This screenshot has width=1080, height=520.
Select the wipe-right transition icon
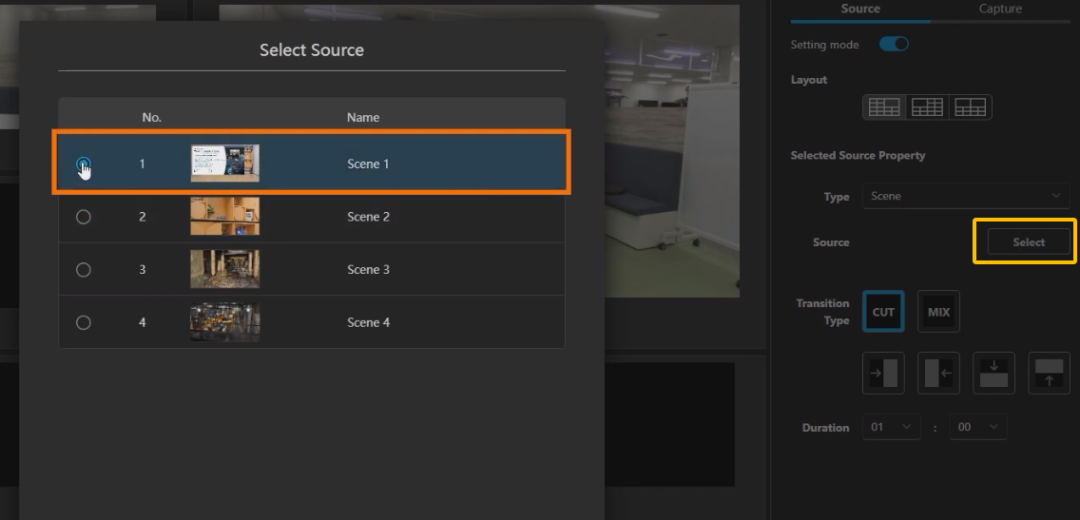883,373
